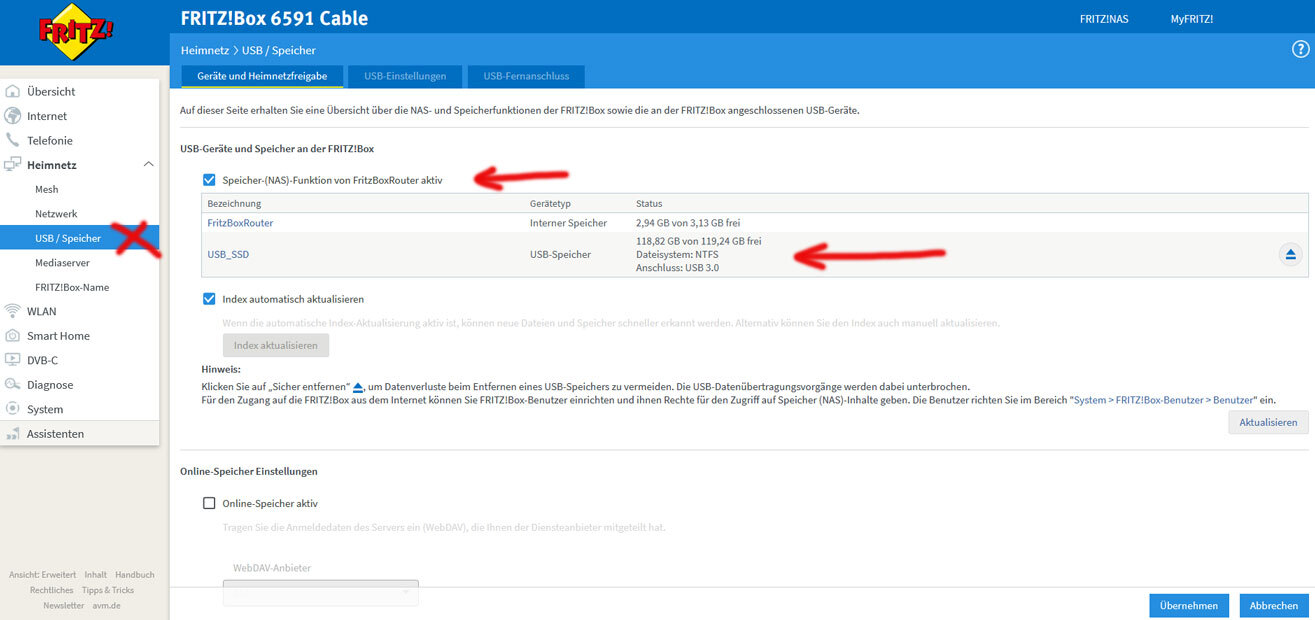The height and width of the screenshot is (620, 1315).
Task: Uncheck Index automatisch aktualisieren
Action: pyautogui.click(x=209, y=299)
